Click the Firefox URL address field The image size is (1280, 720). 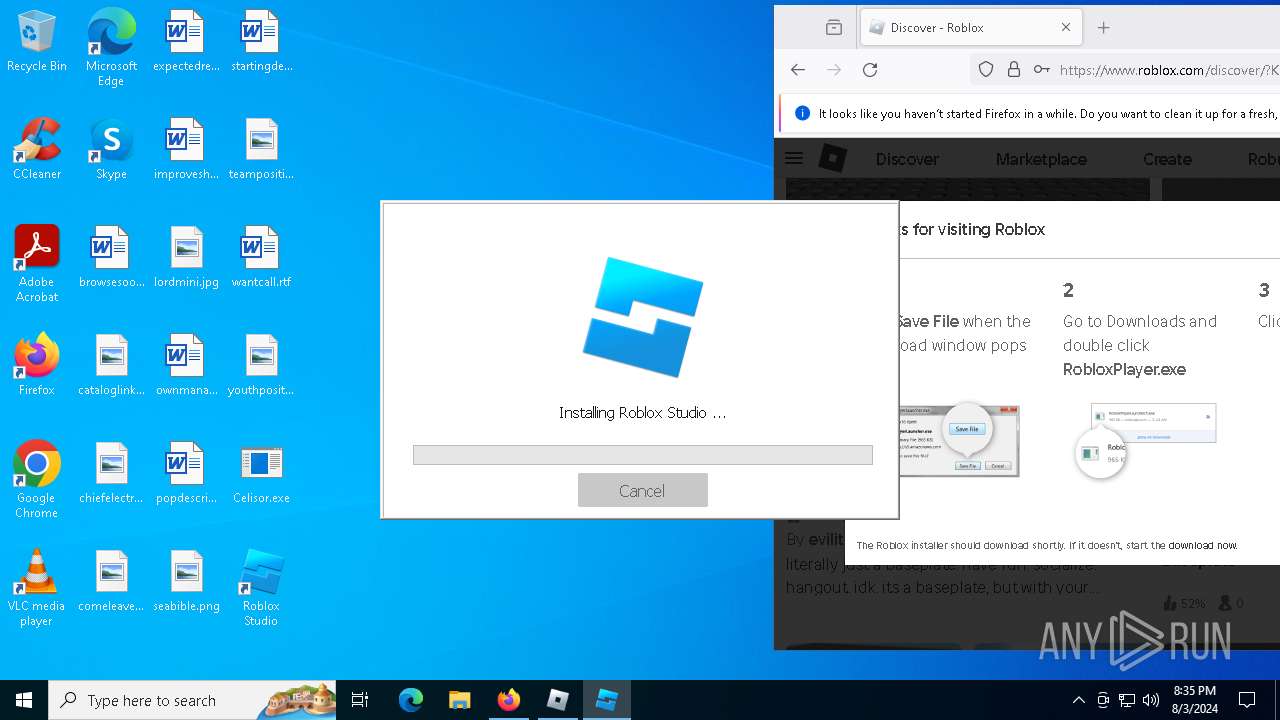coord(1168,70)
